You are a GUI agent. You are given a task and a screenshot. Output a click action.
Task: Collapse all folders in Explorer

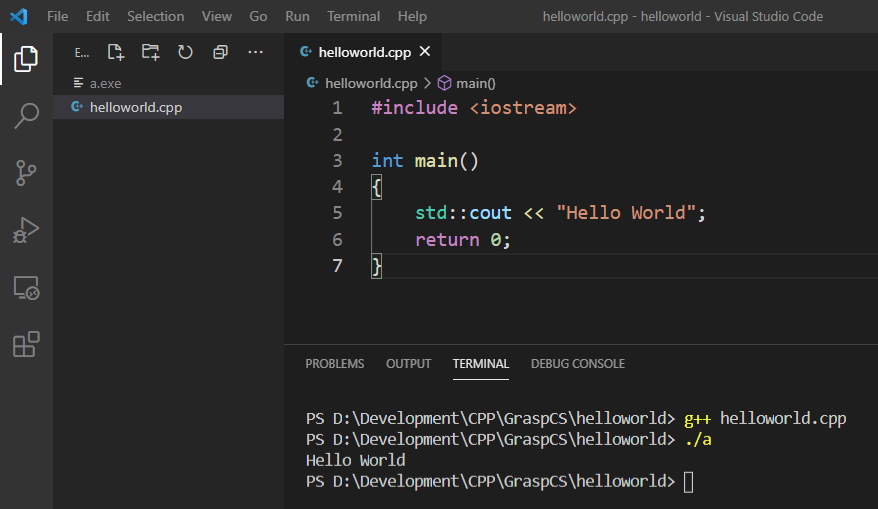220,52
